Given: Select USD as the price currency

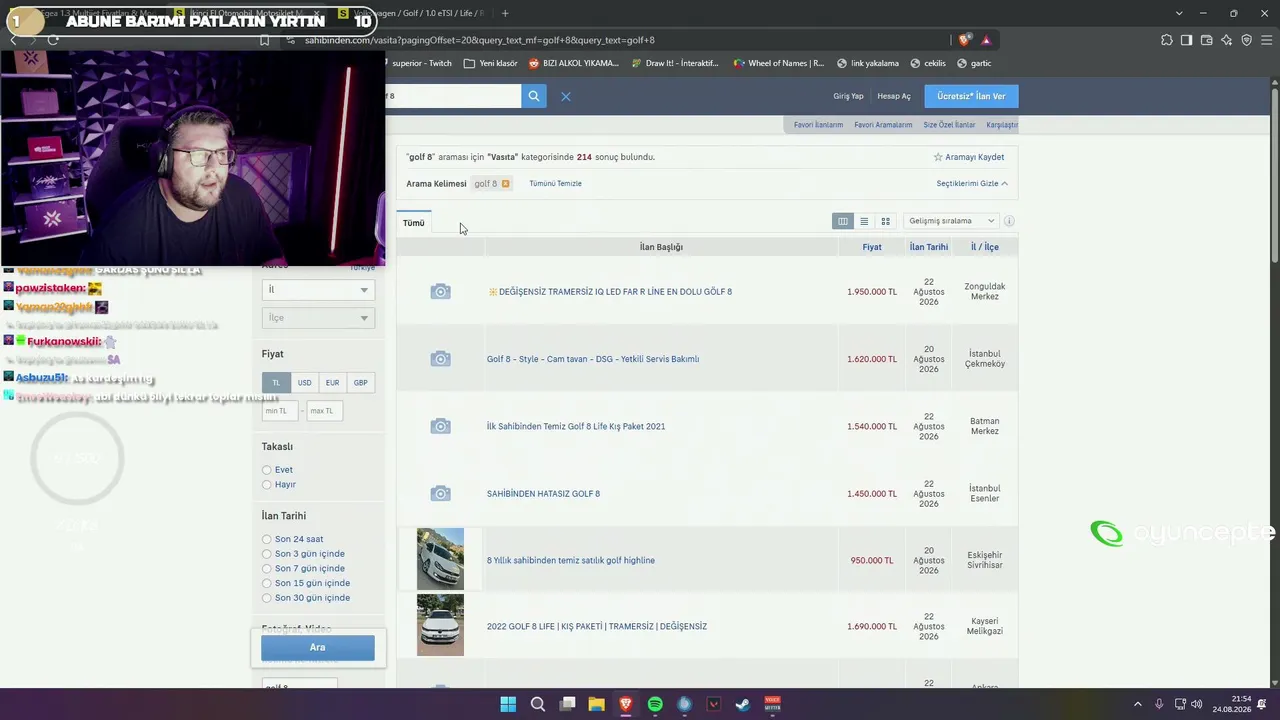Looking at the screenshot, I should pos(304,383).
